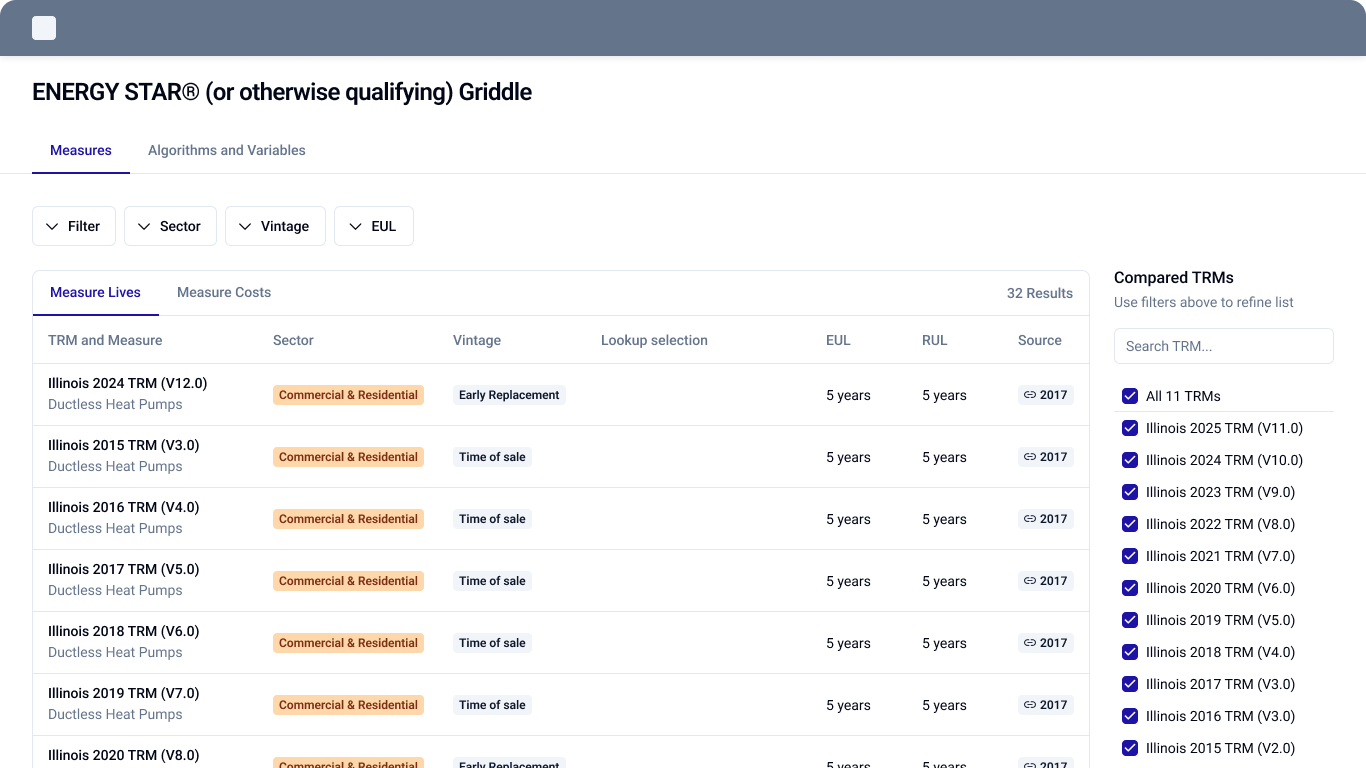Click the Search TRM input field
Screen dimensions: 1366x768
[x=1224, y=346]
